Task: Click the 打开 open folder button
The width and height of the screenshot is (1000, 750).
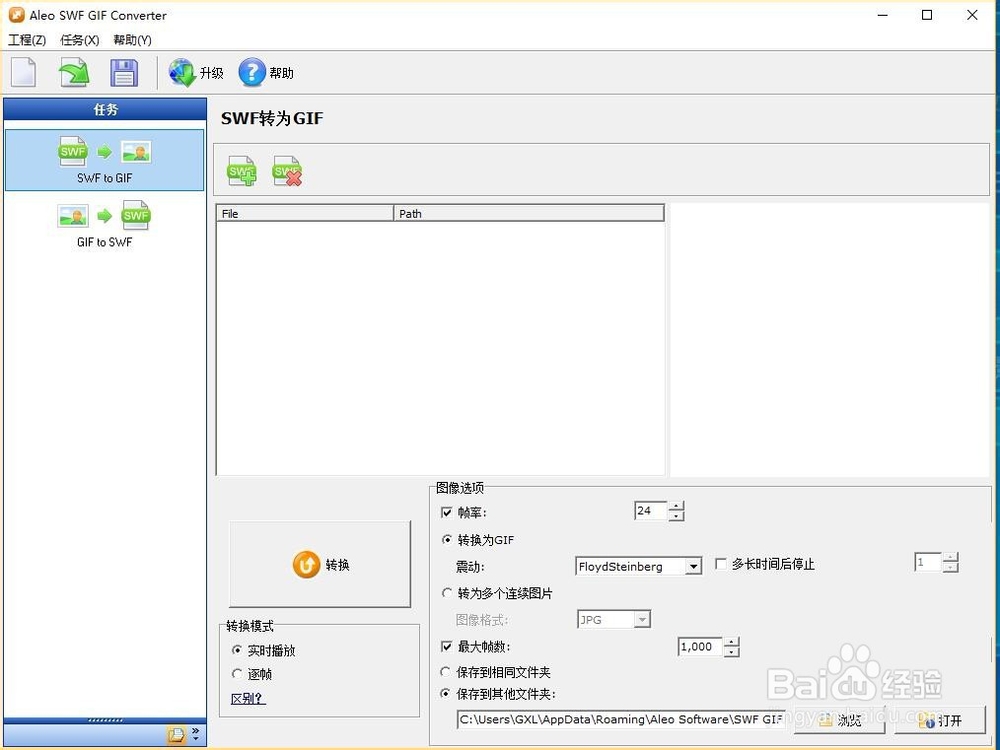Action: point(940,721)
